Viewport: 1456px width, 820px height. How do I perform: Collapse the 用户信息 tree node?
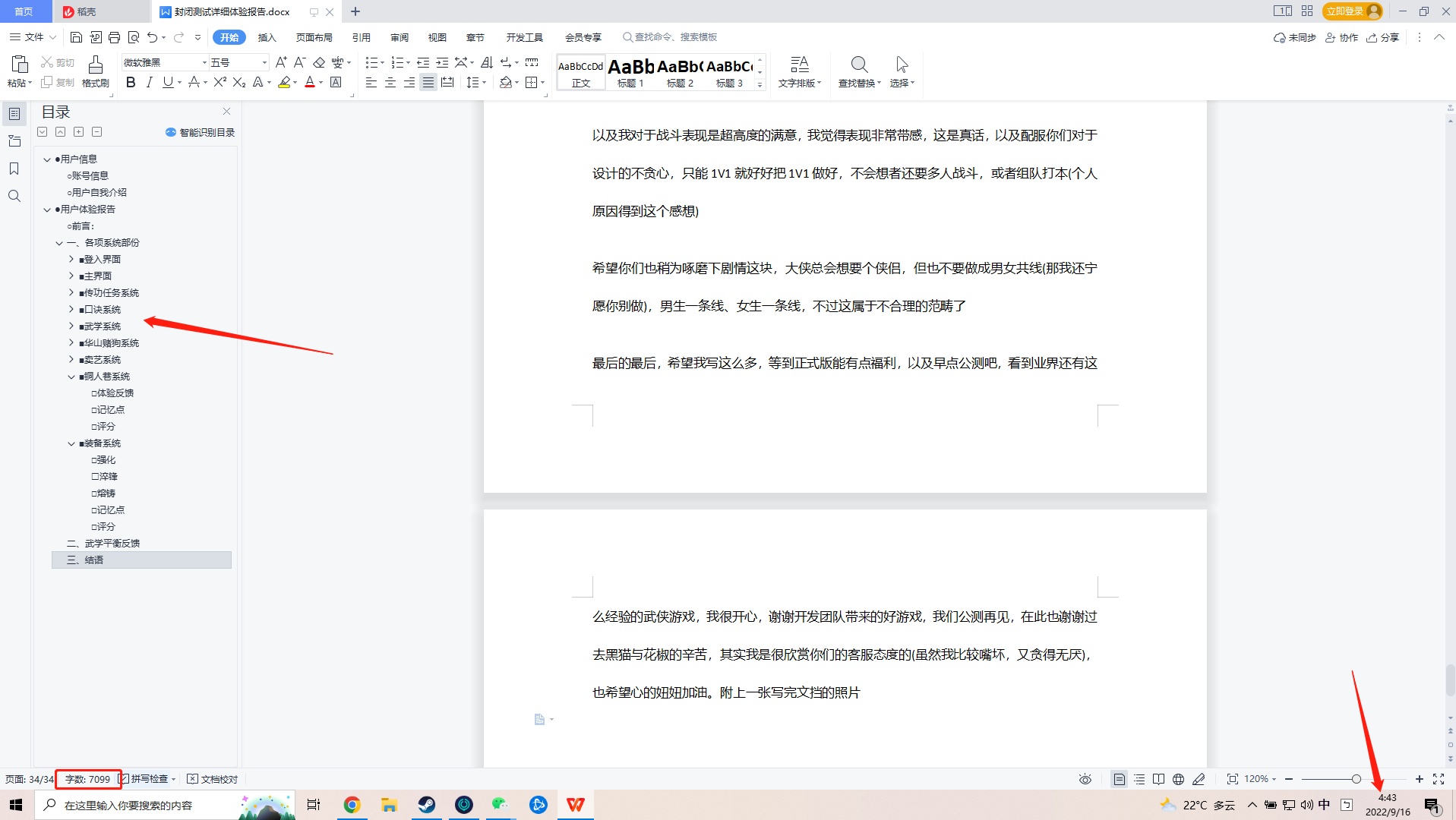point(47,159)
